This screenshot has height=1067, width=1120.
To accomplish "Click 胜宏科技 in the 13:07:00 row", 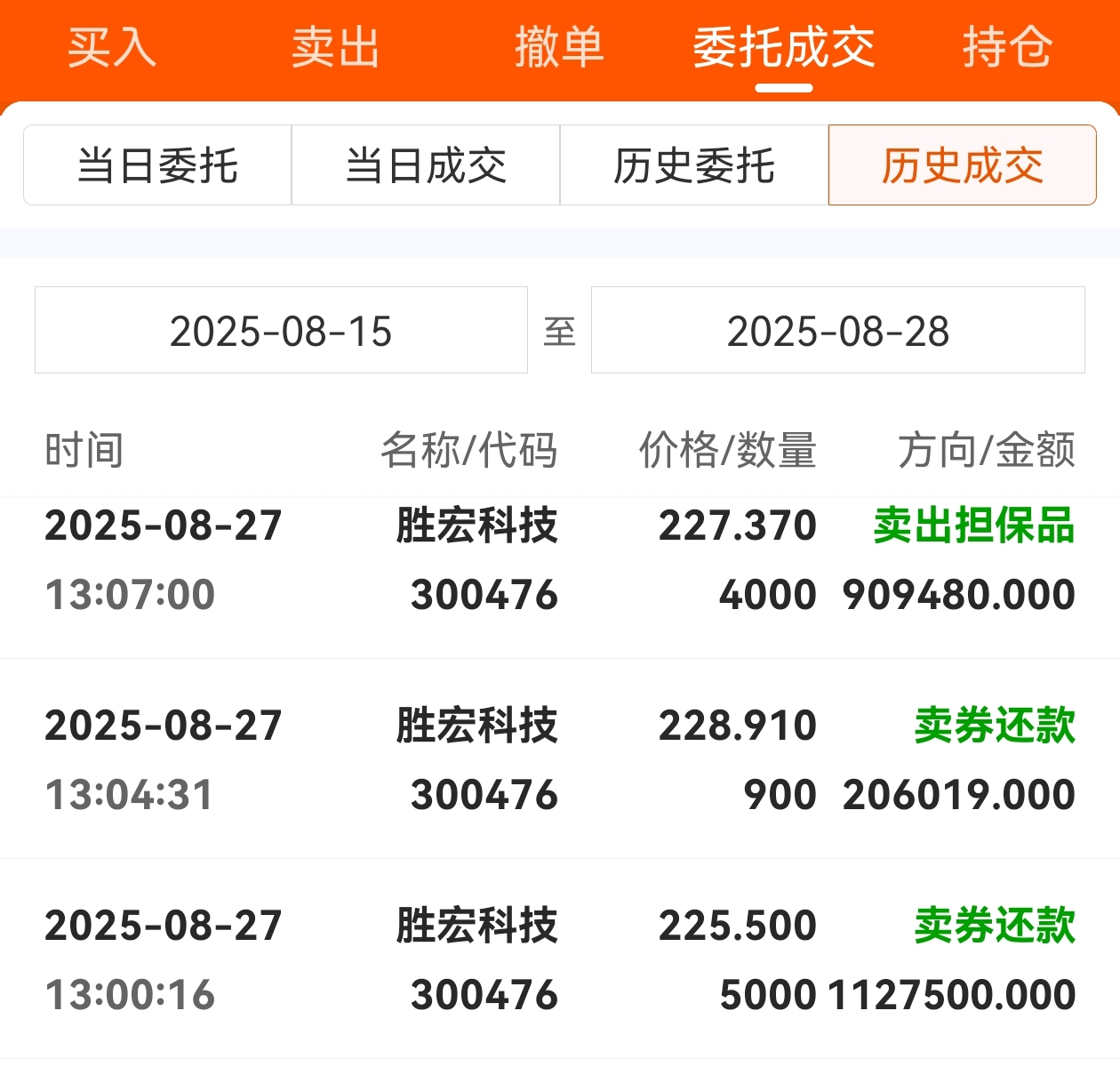I will (477, 525).
